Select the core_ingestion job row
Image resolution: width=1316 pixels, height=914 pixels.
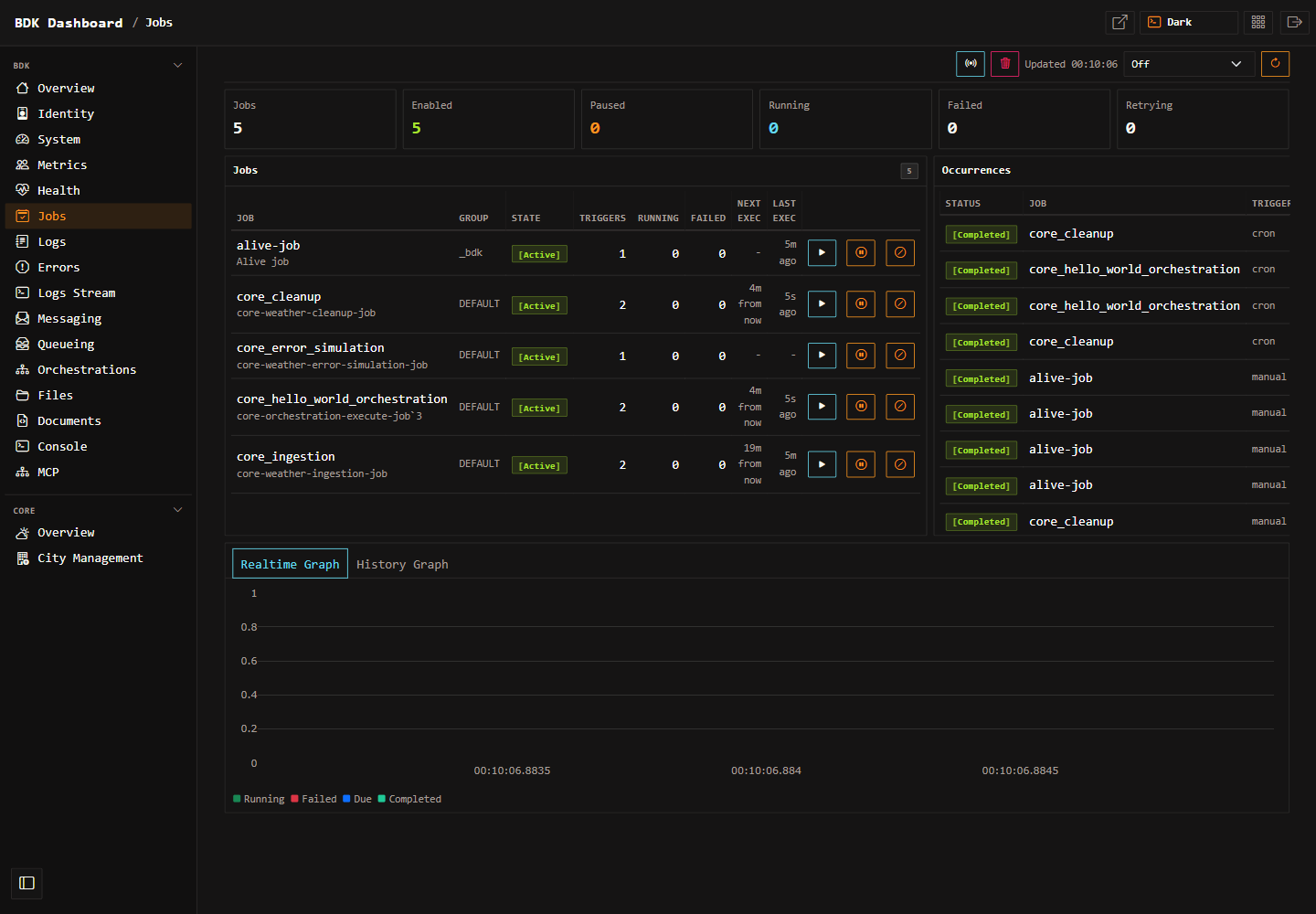tap(576, 464)
